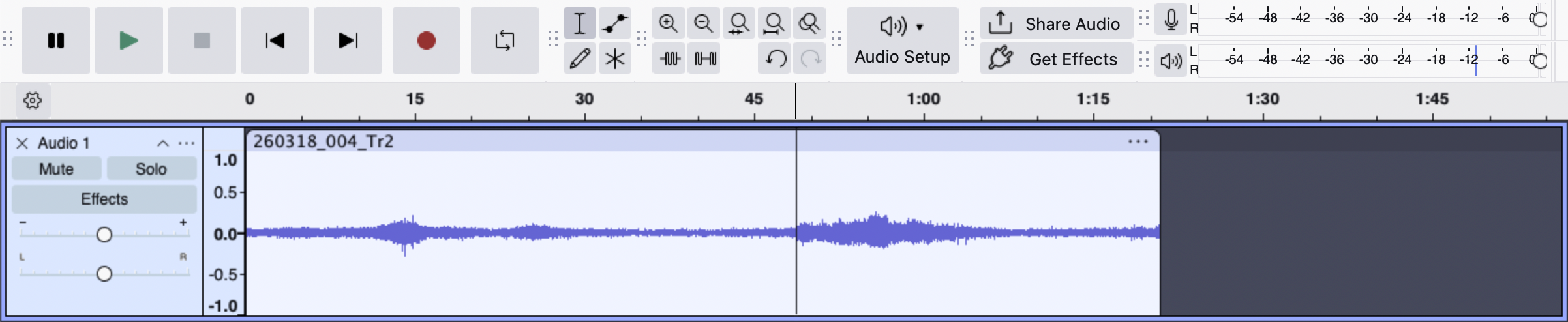The image size is (1568, 322).
Task: Select the Draw pencil tool
Action: point(580,59)
